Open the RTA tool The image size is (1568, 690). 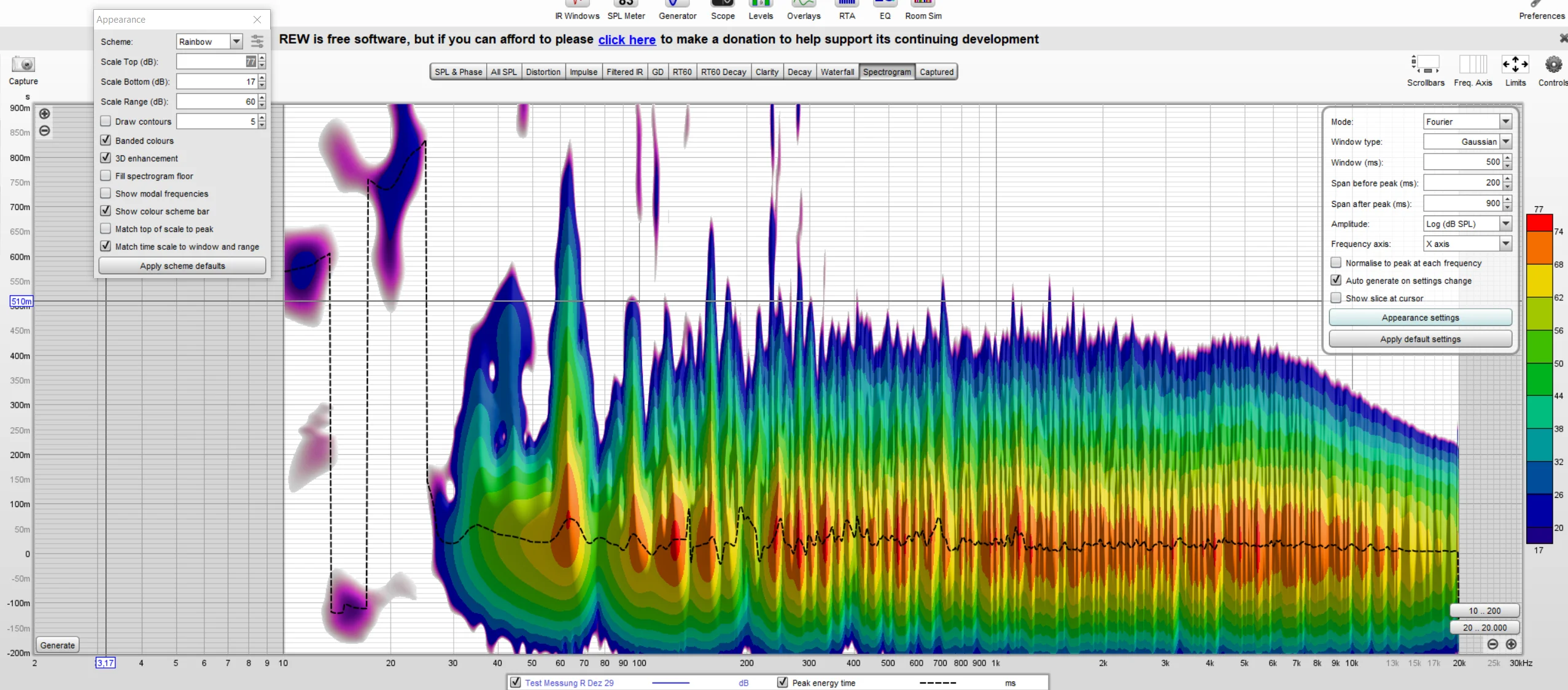[x=847, y=10]
